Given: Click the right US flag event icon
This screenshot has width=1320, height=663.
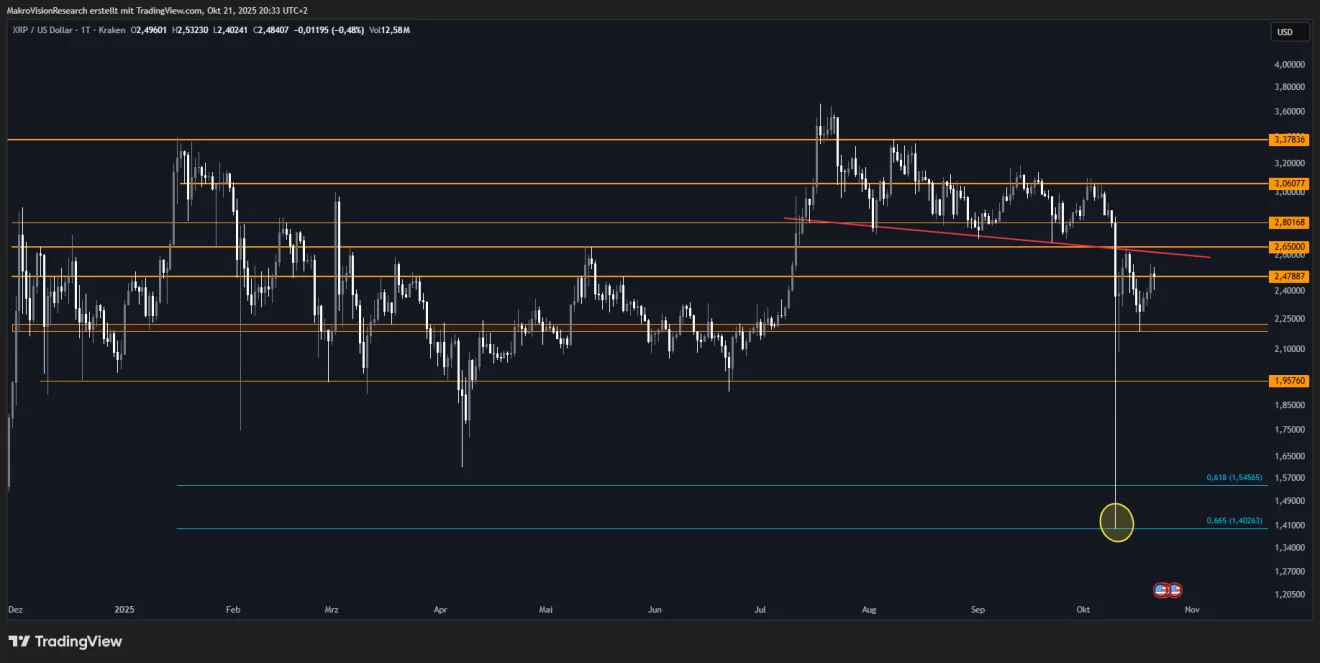Looking at the screenshot, I should click(1175, 590).
